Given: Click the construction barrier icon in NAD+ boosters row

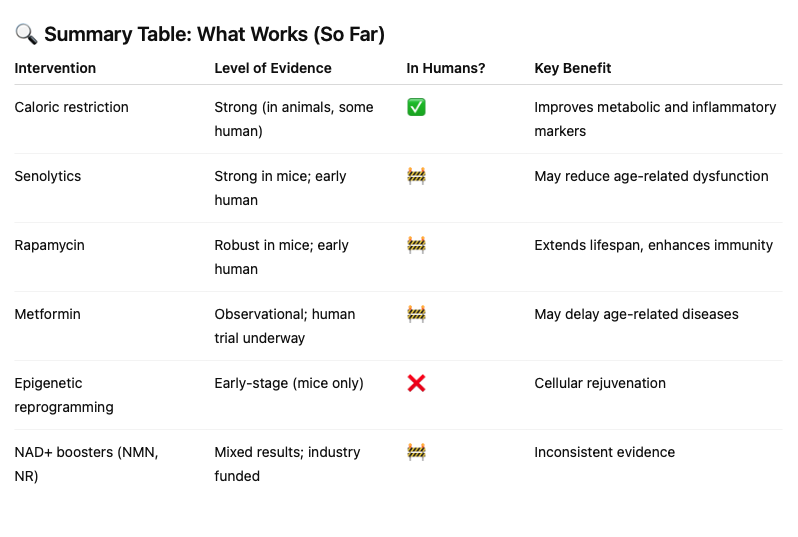Looking at the screenshot, I should click(x=416, y=452).
